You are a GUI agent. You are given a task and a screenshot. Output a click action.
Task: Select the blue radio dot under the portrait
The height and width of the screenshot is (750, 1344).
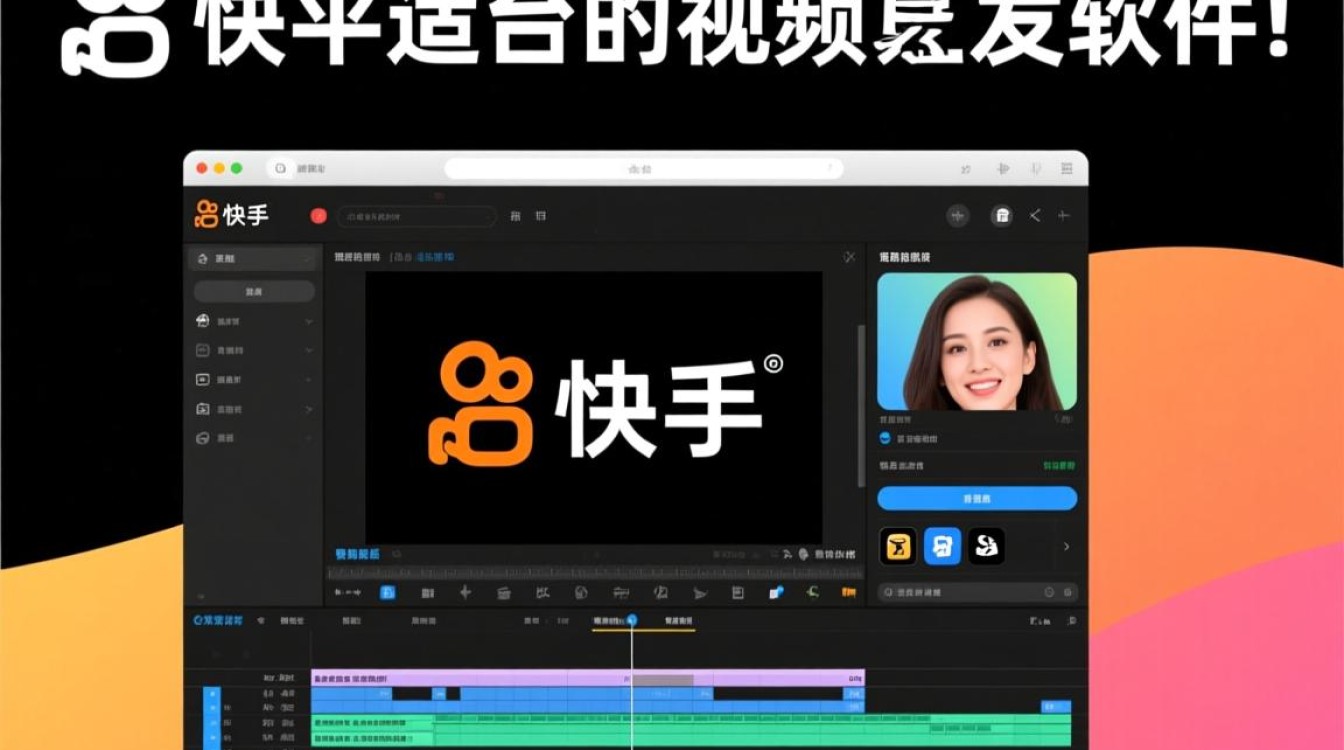pyautogui.click(x=885, y=438)
